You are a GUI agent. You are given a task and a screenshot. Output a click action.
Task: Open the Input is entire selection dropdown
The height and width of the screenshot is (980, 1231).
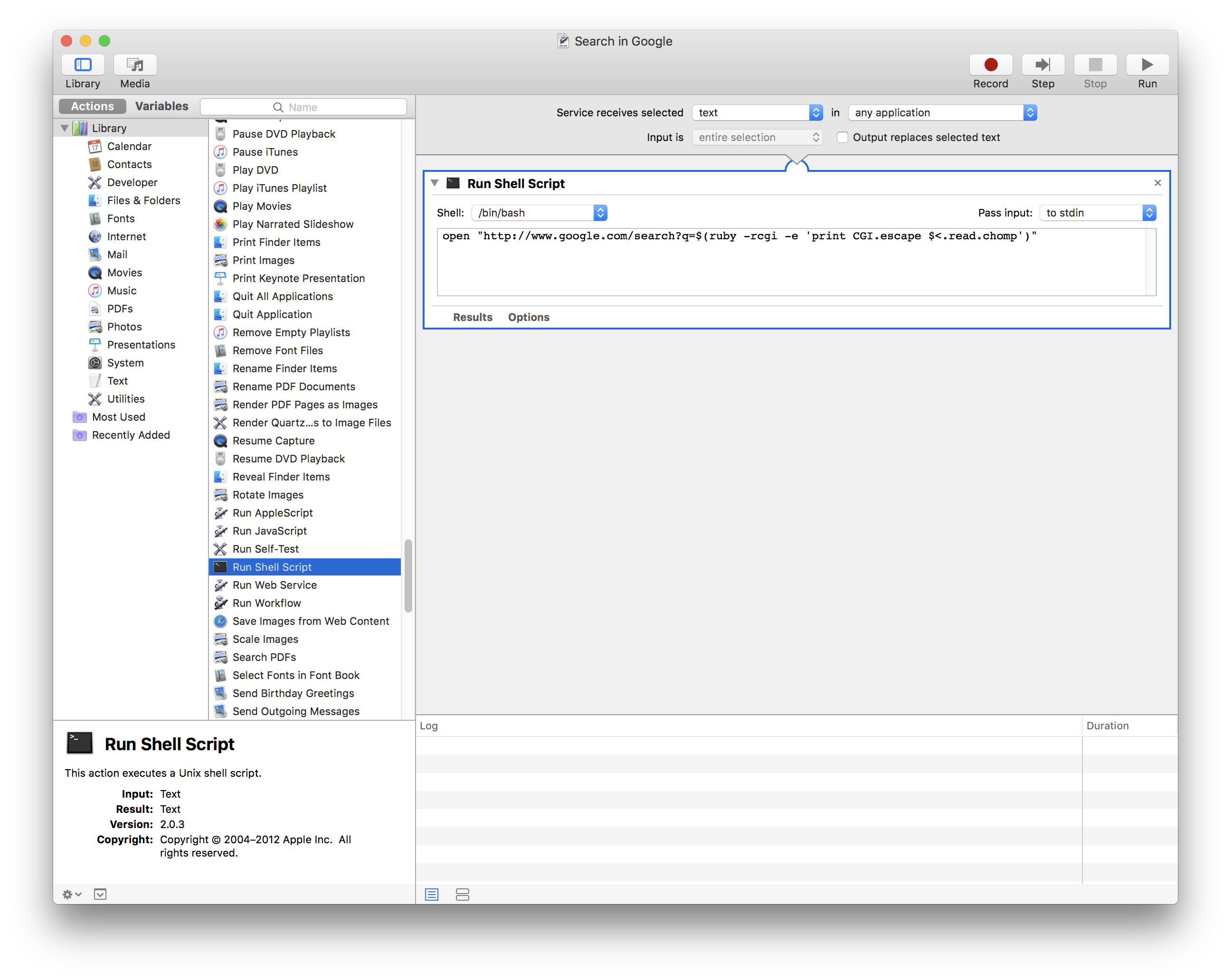757,137
